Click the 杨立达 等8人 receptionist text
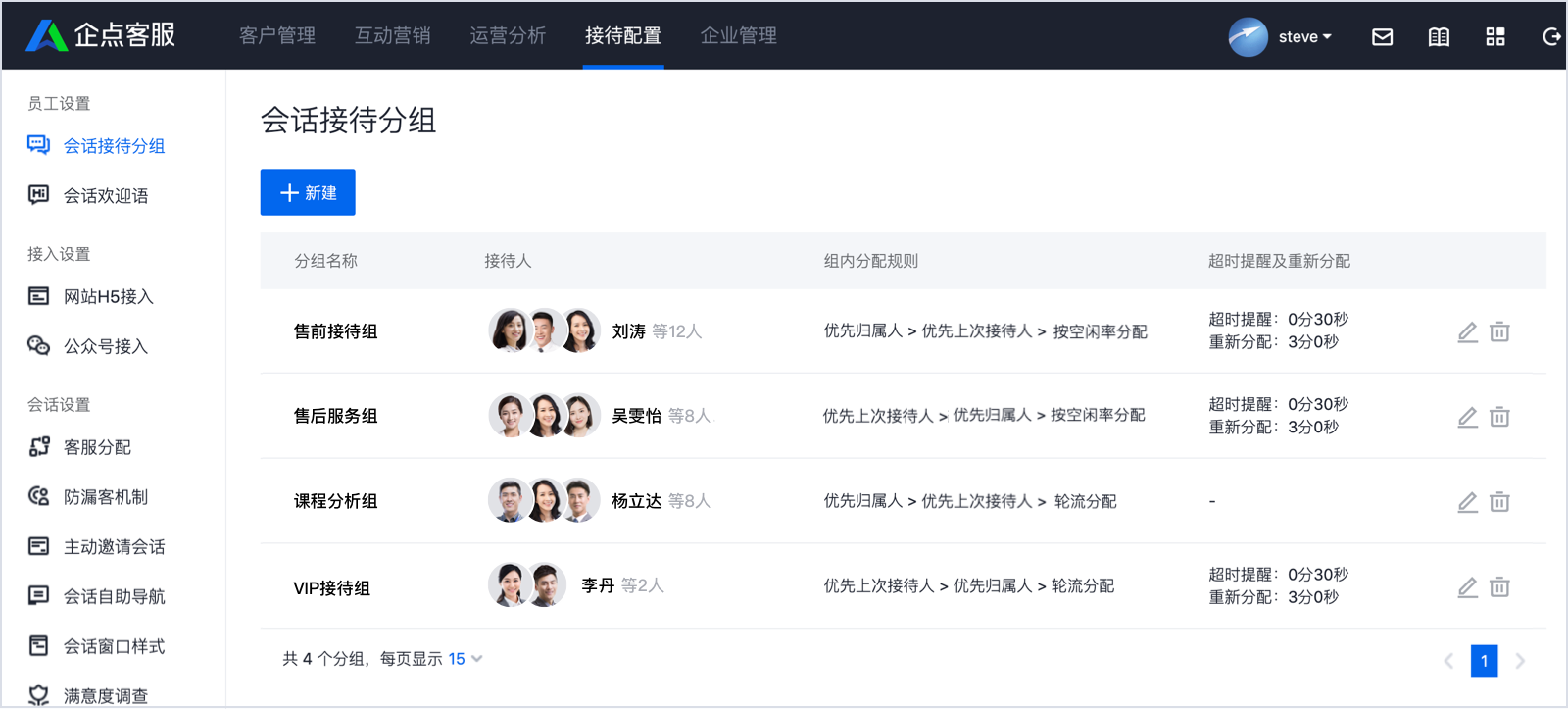 click(661, 501)
